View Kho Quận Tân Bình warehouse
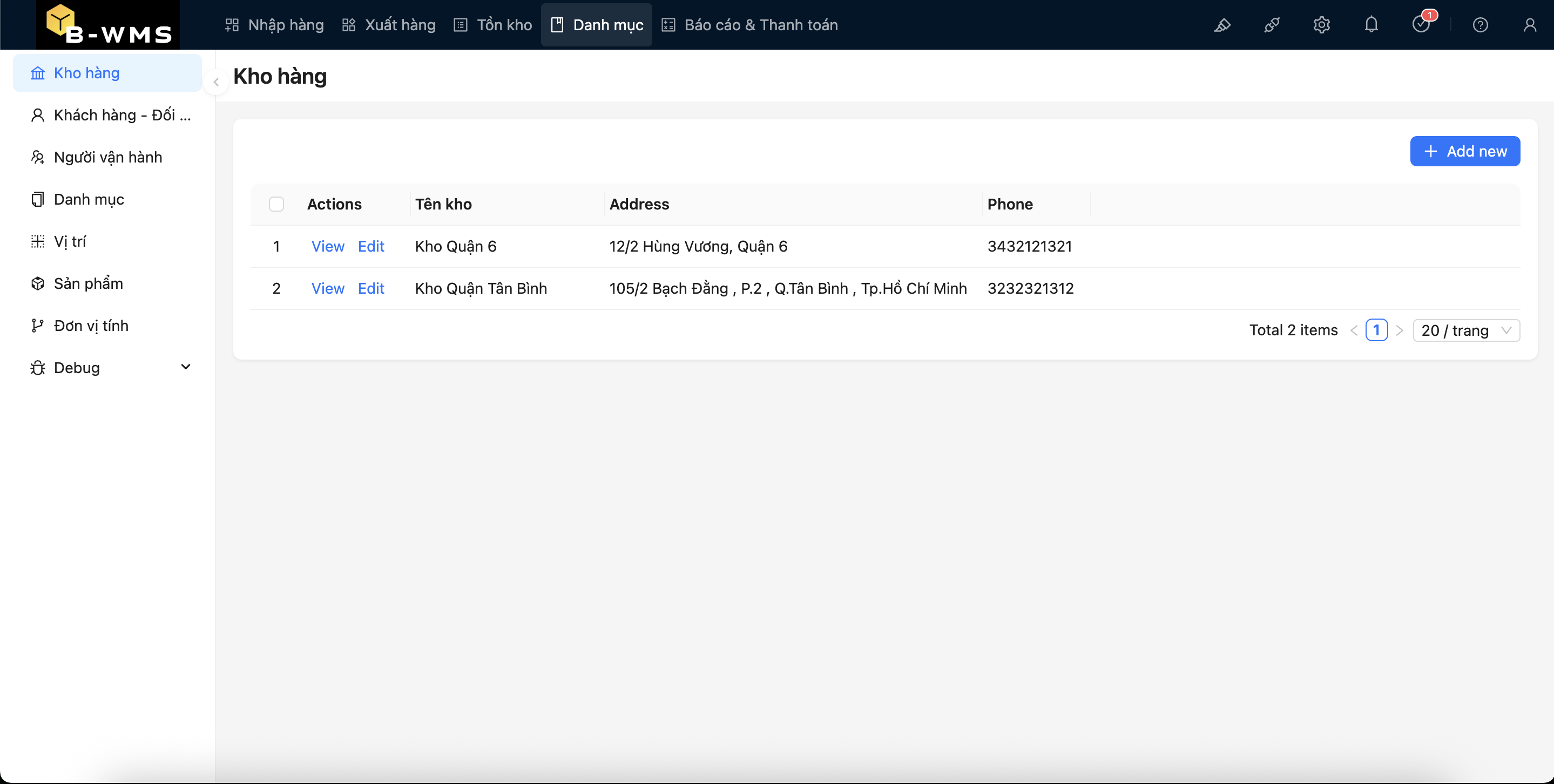This screenshot has height=784, width=1554. (x=328, y=288)
